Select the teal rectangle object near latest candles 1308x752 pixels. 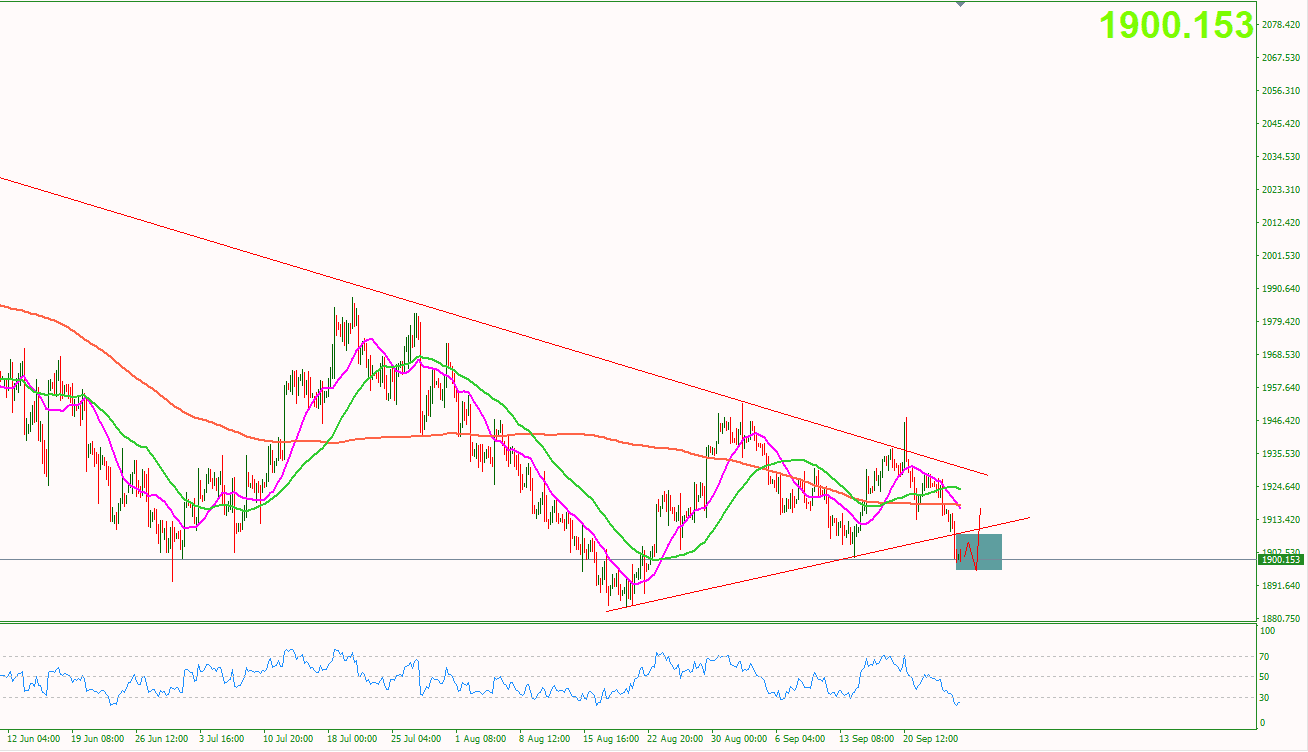[x=979, y=552]
